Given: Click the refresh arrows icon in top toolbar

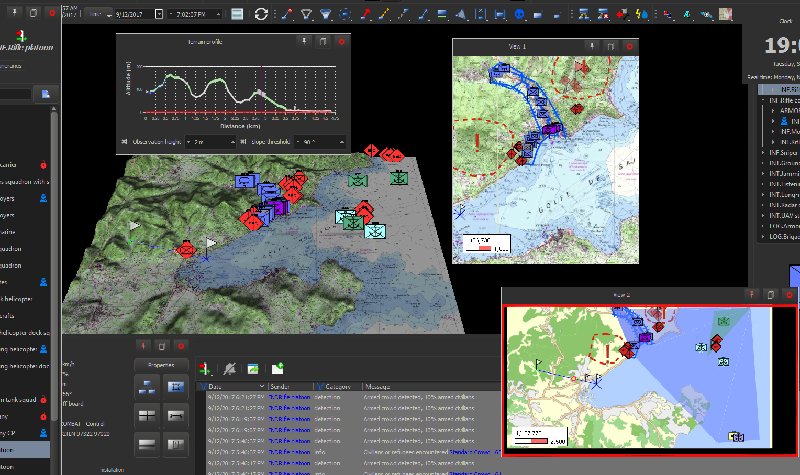Looking at the screenshot, I should (261, 14).
